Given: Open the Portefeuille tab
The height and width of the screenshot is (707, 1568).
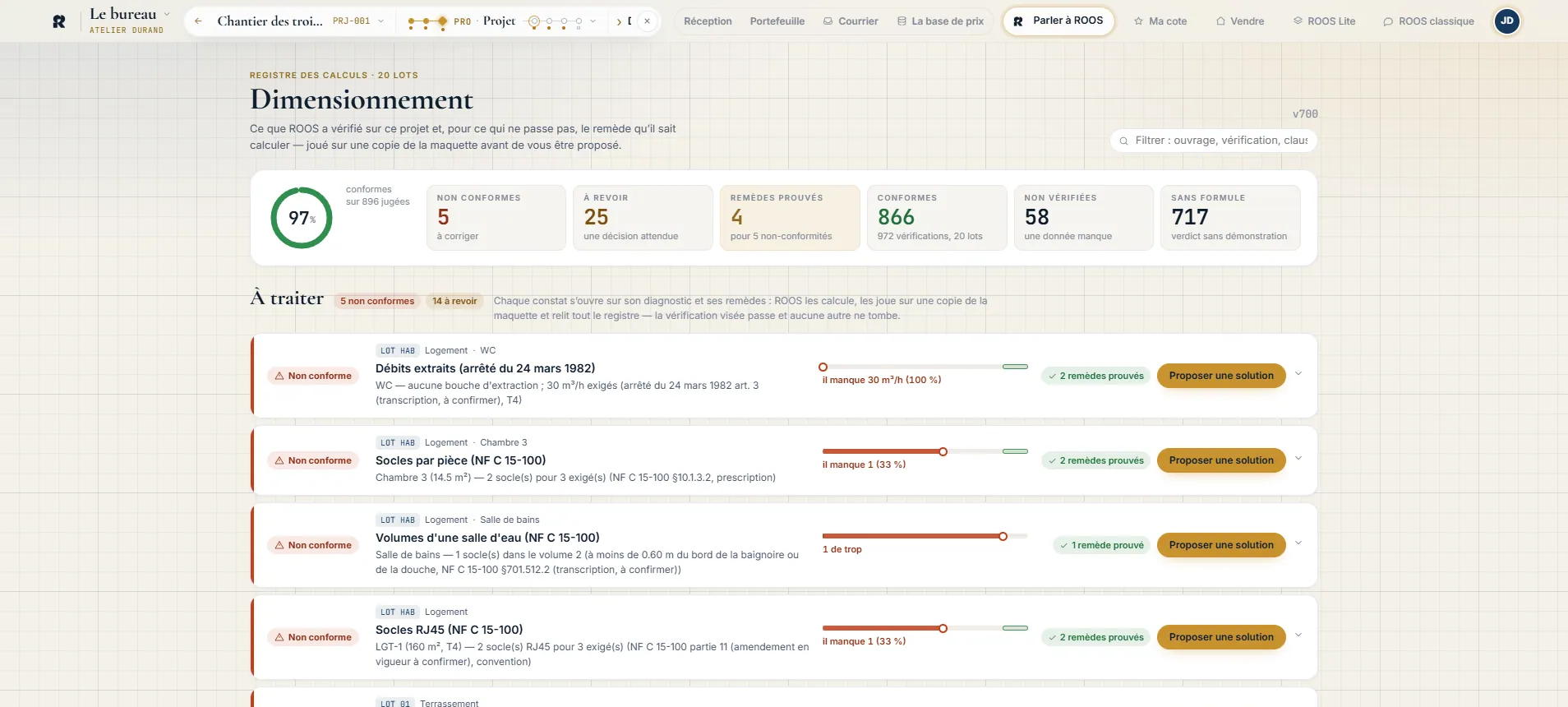Looking at the screenshot, I should point(777,21).
